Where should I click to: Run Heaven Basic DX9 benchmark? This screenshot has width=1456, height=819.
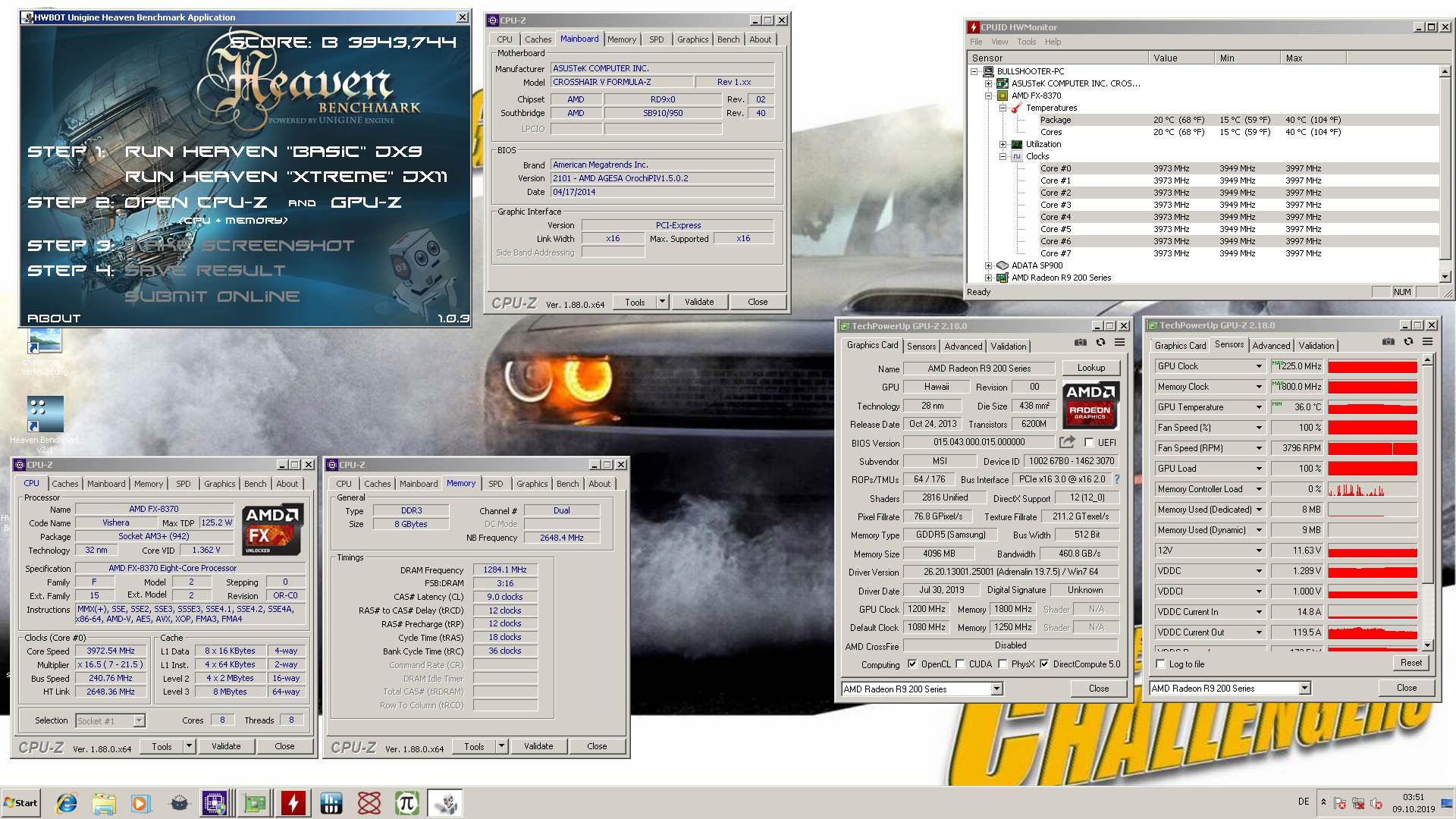[273, 152]
